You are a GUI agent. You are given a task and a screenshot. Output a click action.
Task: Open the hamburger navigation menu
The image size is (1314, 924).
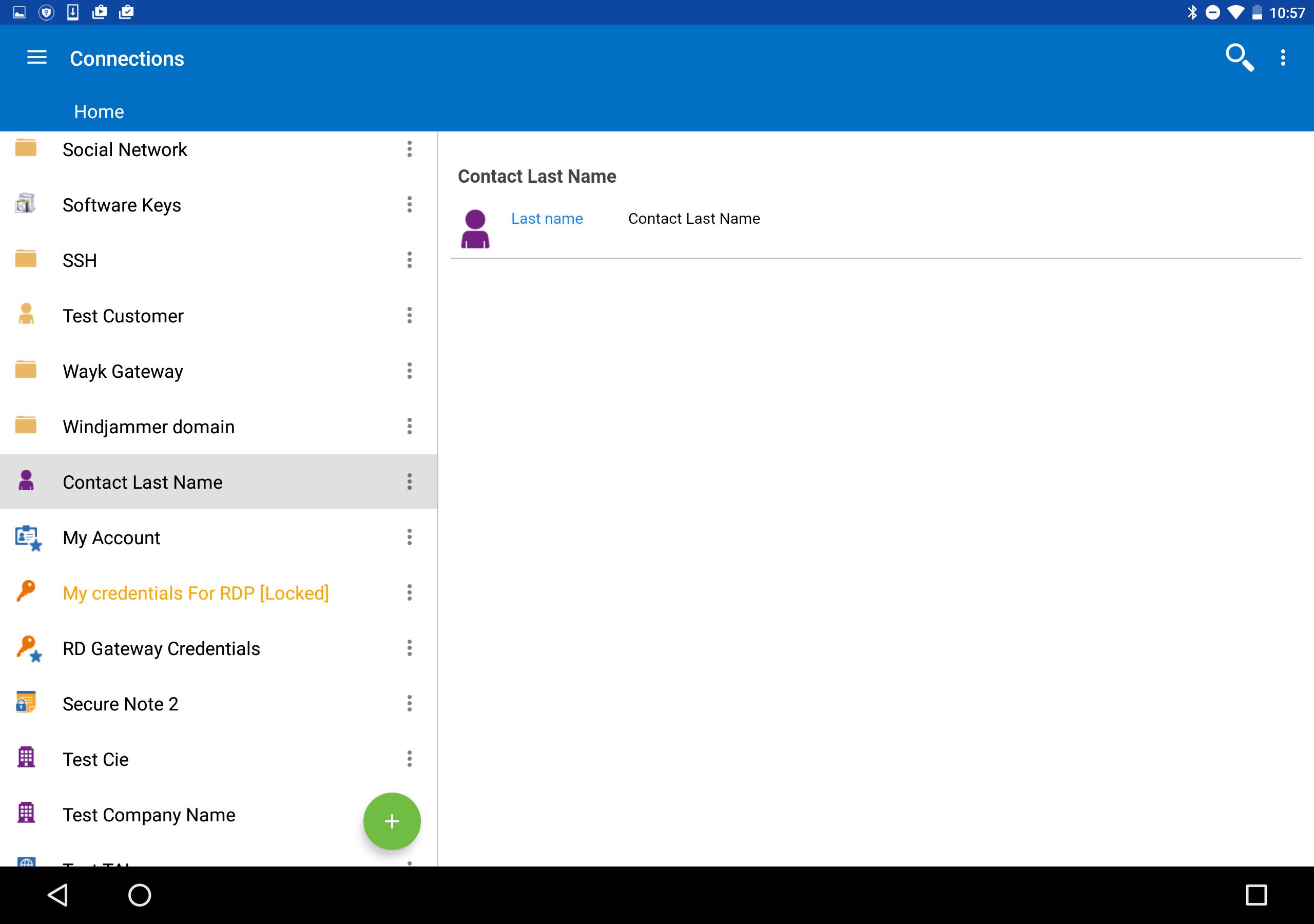[37, 58]
